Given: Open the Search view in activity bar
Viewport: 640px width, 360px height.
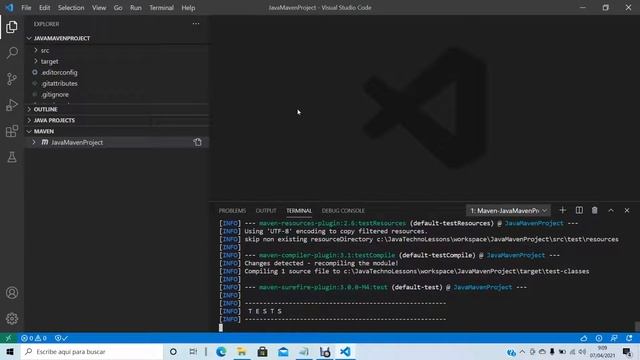Looking at the screenshot, I should click(x=12, y=53).
